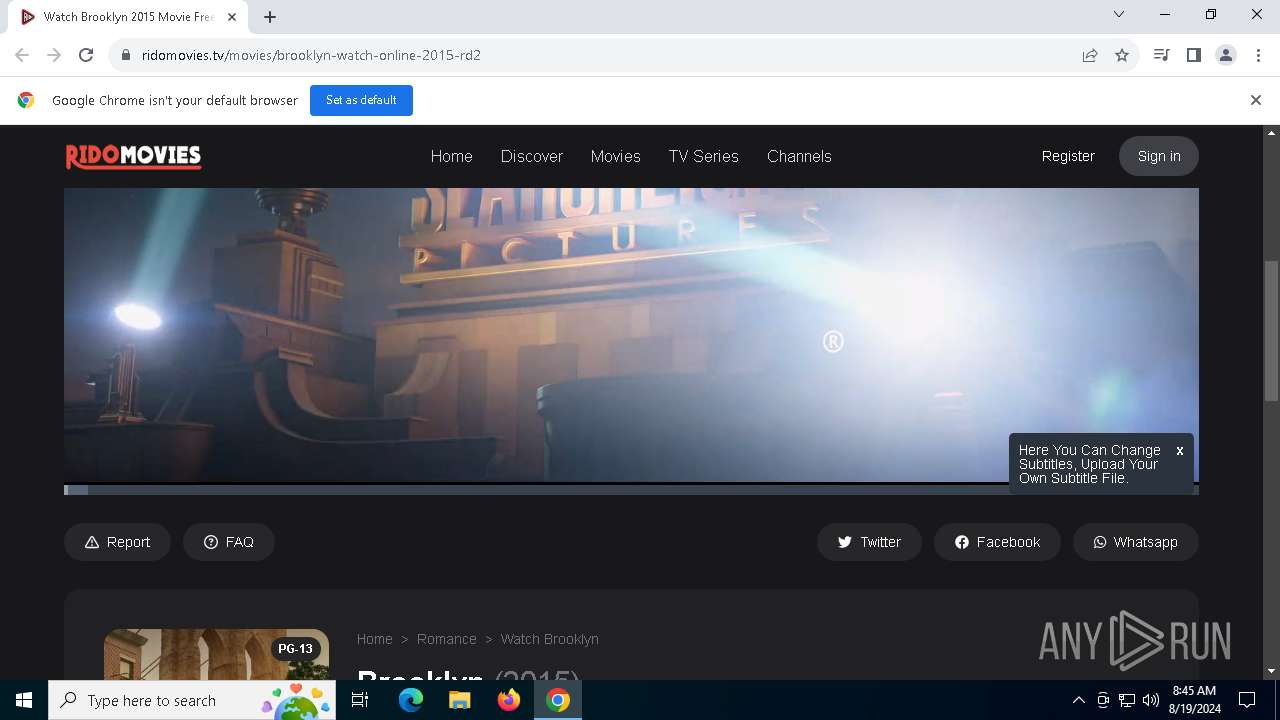Open the TV Series section
Image resolution: width=1280 pixels, height=720 pixels.
pos(703,156)
